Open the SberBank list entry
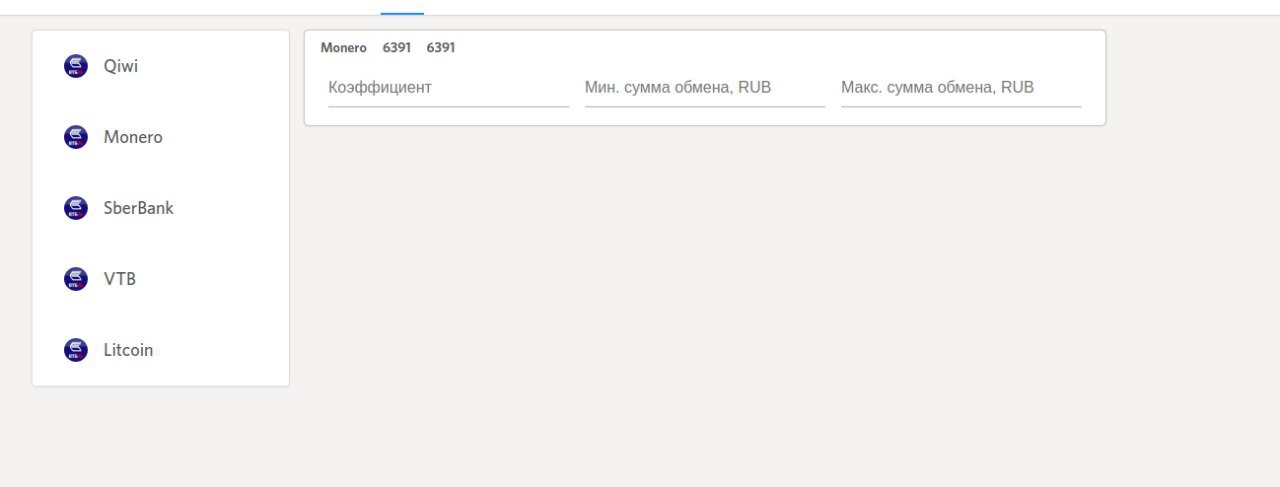Viewport: 1280px width, 487px height. pyautogui.click(x=161, y=208)
